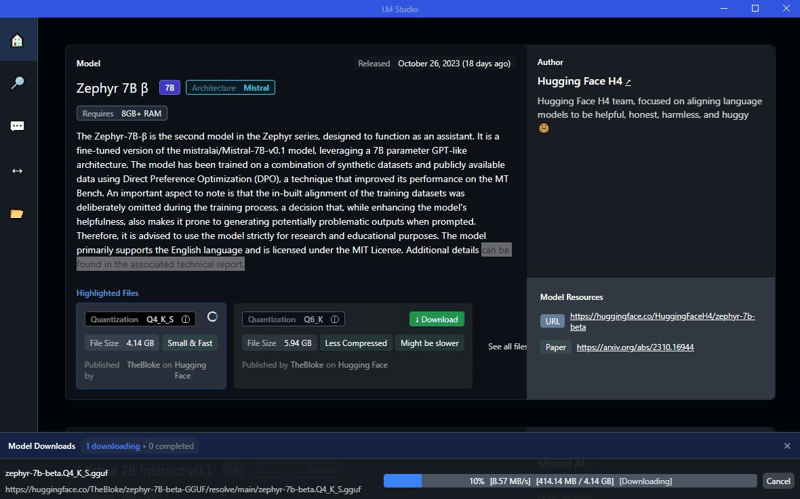Click the 1 downloading status label
The height and width of the screenshot is (499, 800).
(x=112, y=446)
